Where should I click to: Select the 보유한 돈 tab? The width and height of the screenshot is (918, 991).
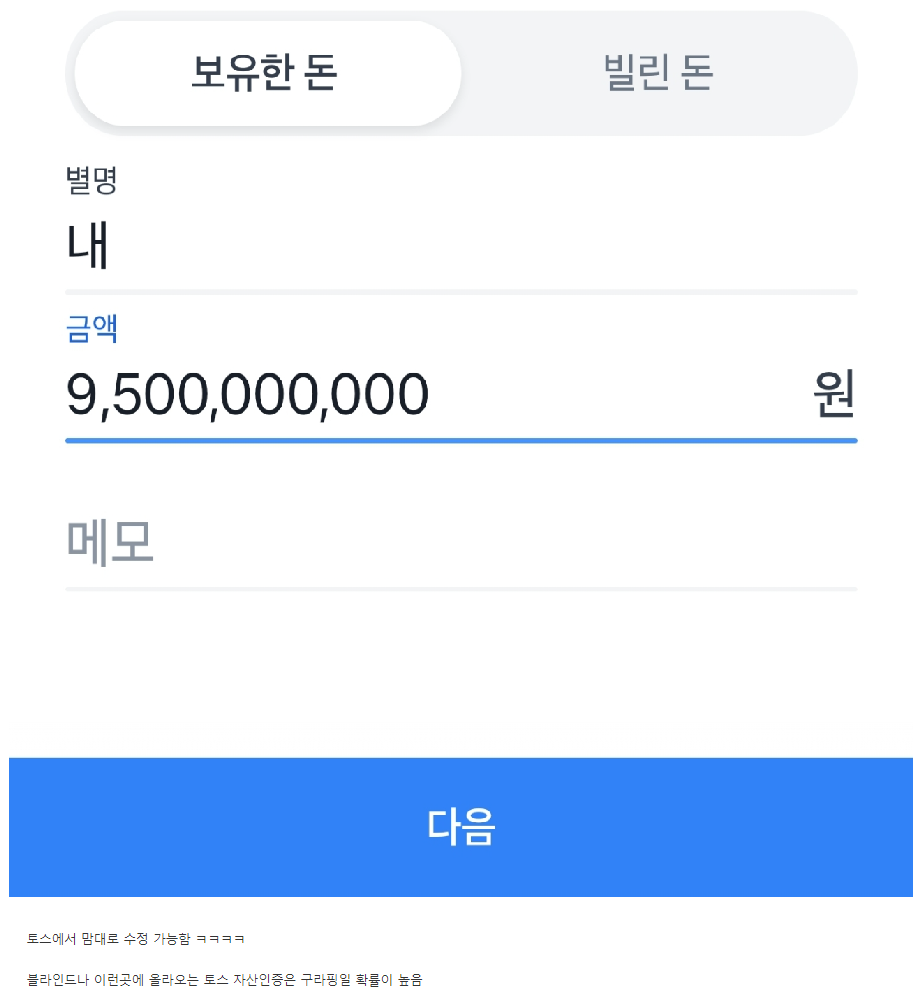(266, 73)
